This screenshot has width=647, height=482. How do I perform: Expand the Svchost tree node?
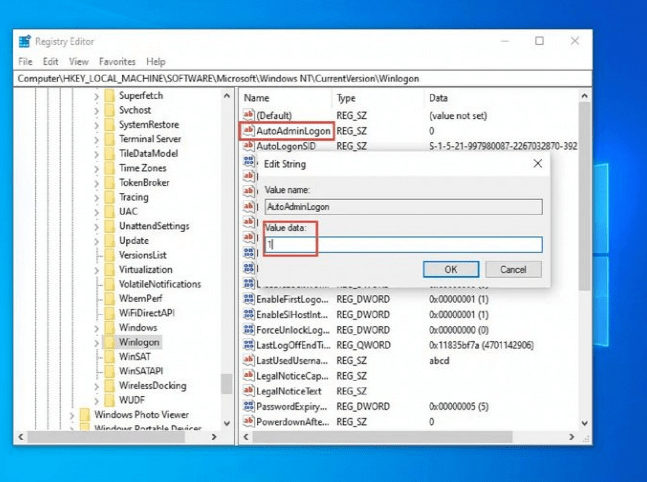click(x=96, y=111)
